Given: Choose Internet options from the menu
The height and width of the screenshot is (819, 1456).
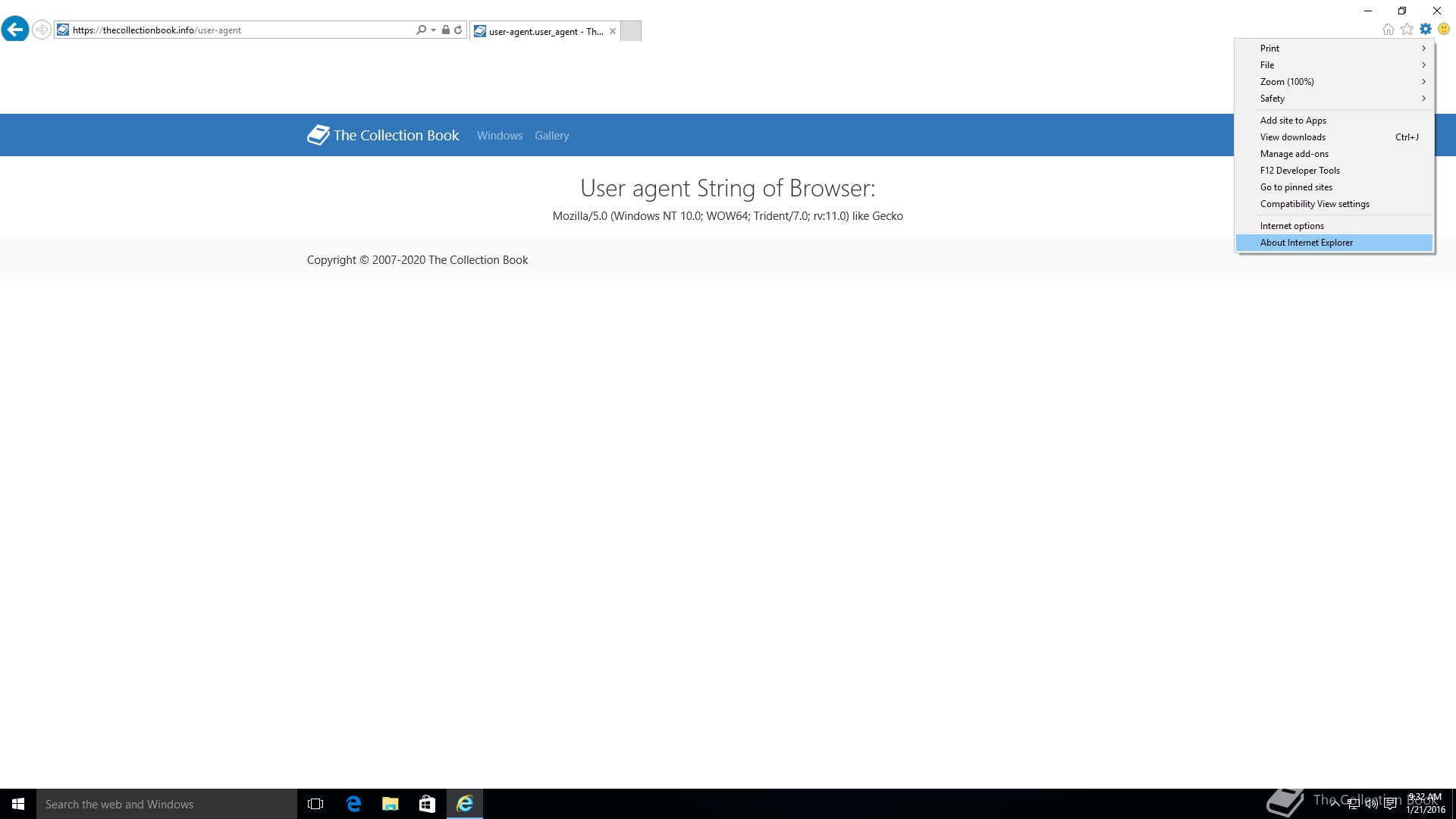Looking at the screenshot, I should point(1291,226).
